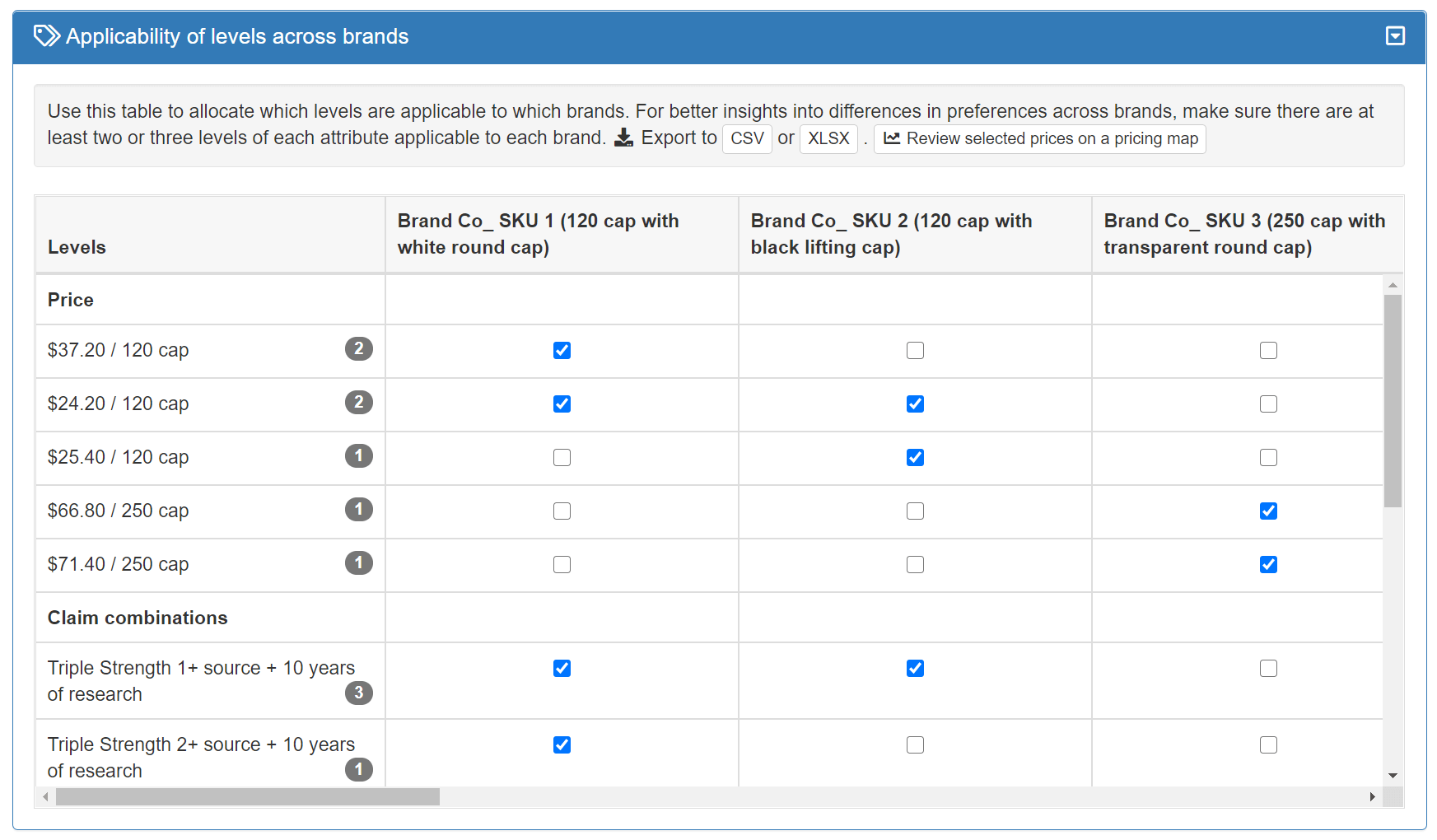Click badge 1 on Triple Strength 2+ row
This screenshot has width=1437, height=840.
(x=358, y=769)
